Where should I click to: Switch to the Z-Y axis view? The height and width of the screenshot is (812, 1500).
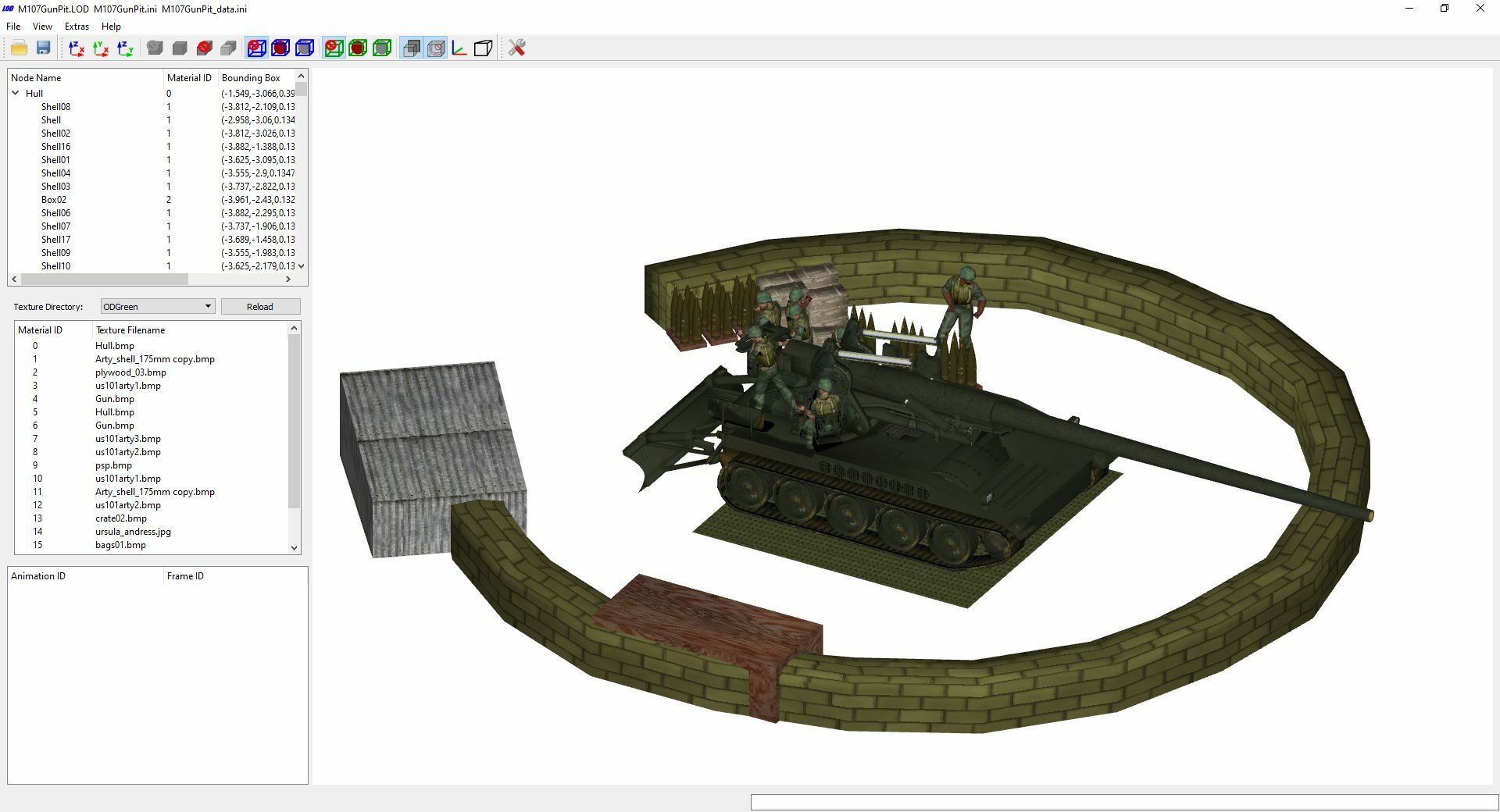[125, 48]
